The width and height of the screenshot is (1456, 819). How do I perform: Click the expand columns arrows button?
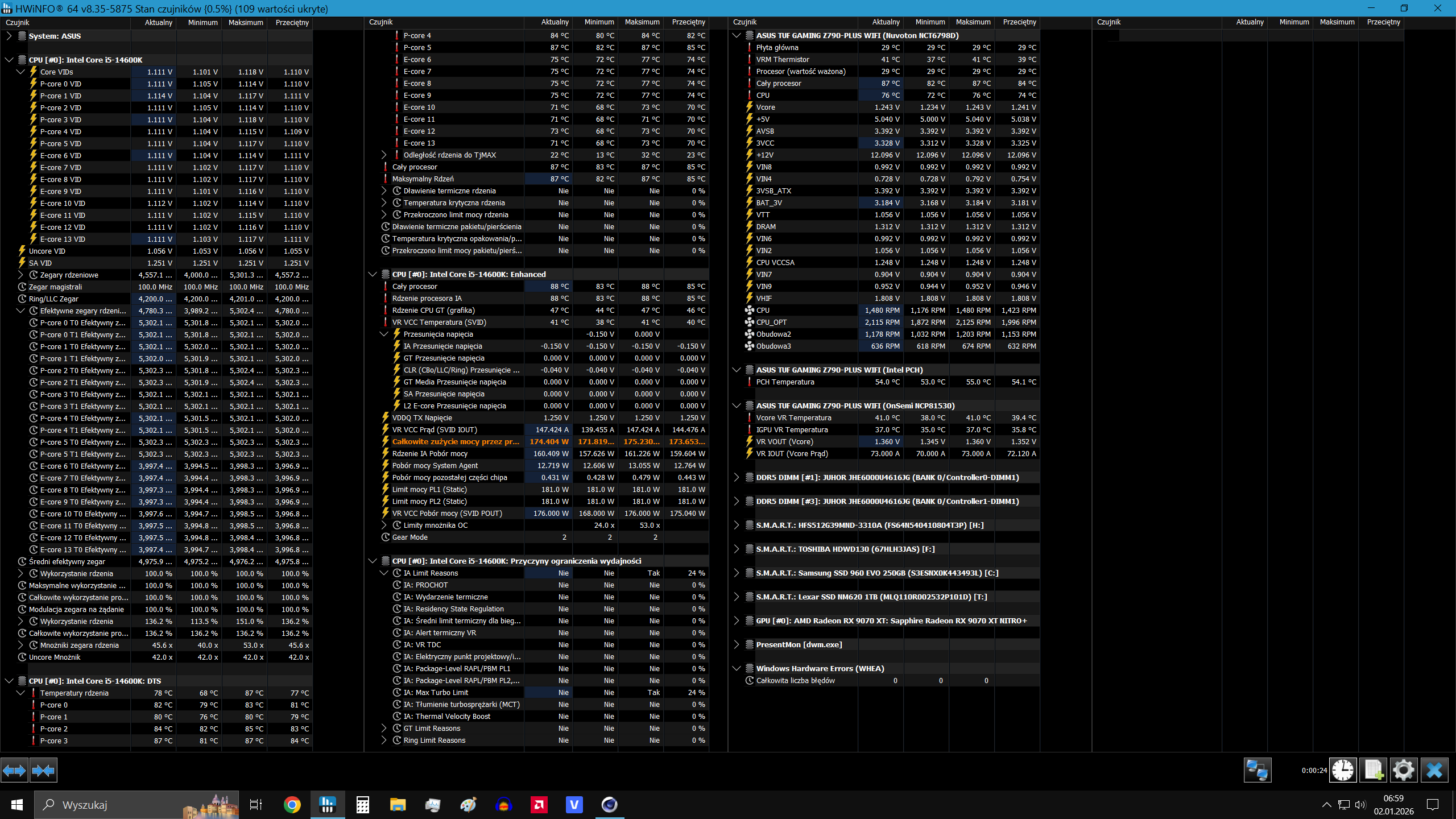[x=14, y=771]
